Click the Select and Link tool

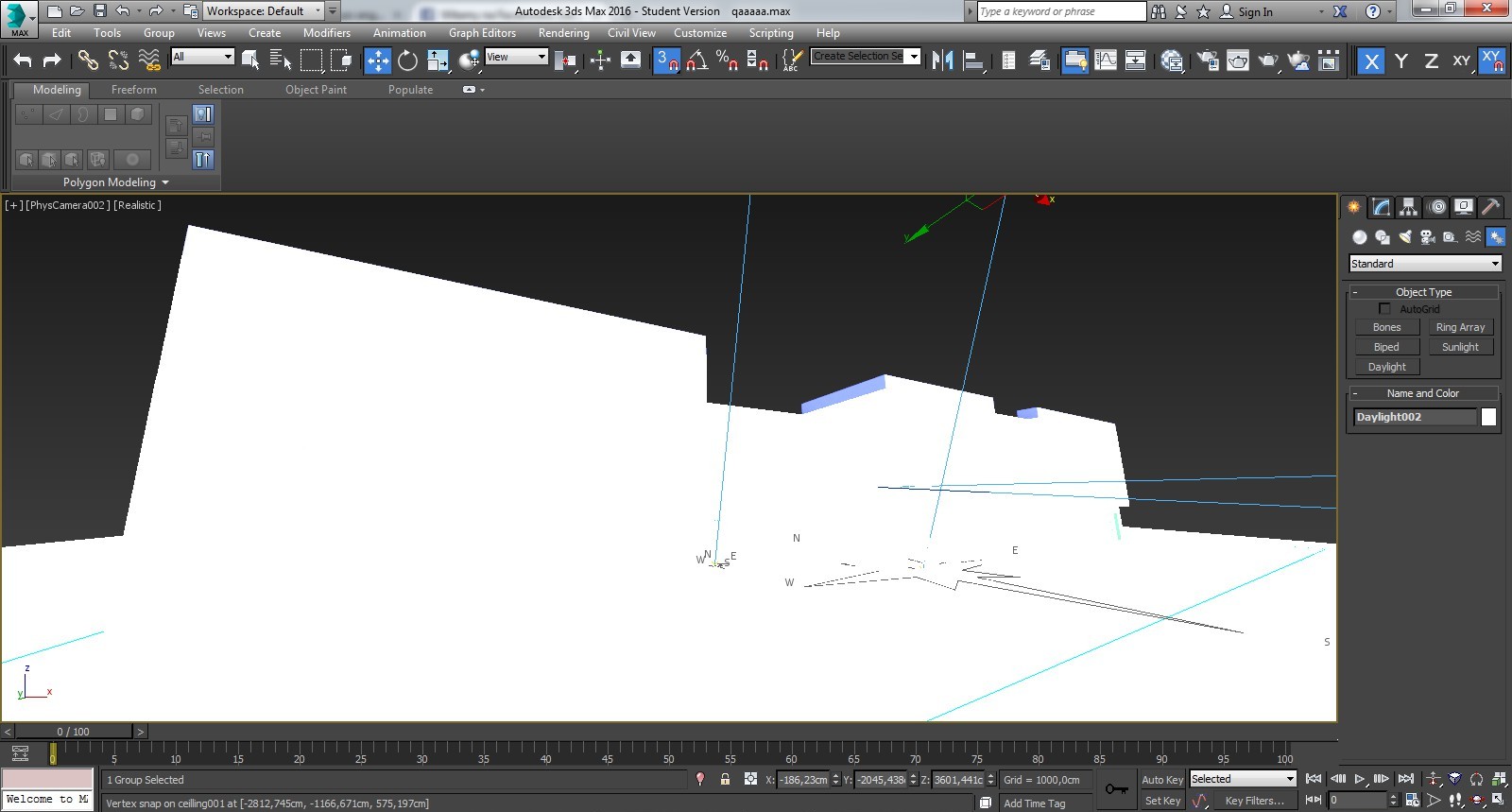[88, 60]
